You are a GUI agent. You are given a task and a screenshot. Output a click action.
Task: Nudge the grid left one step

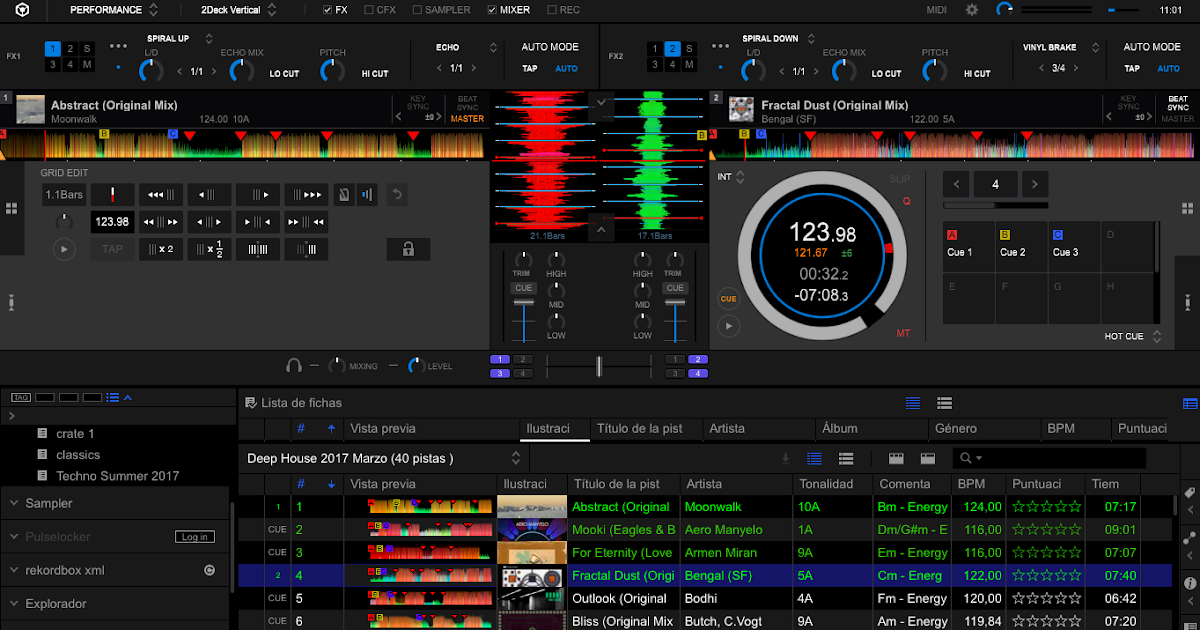(209, 194)
